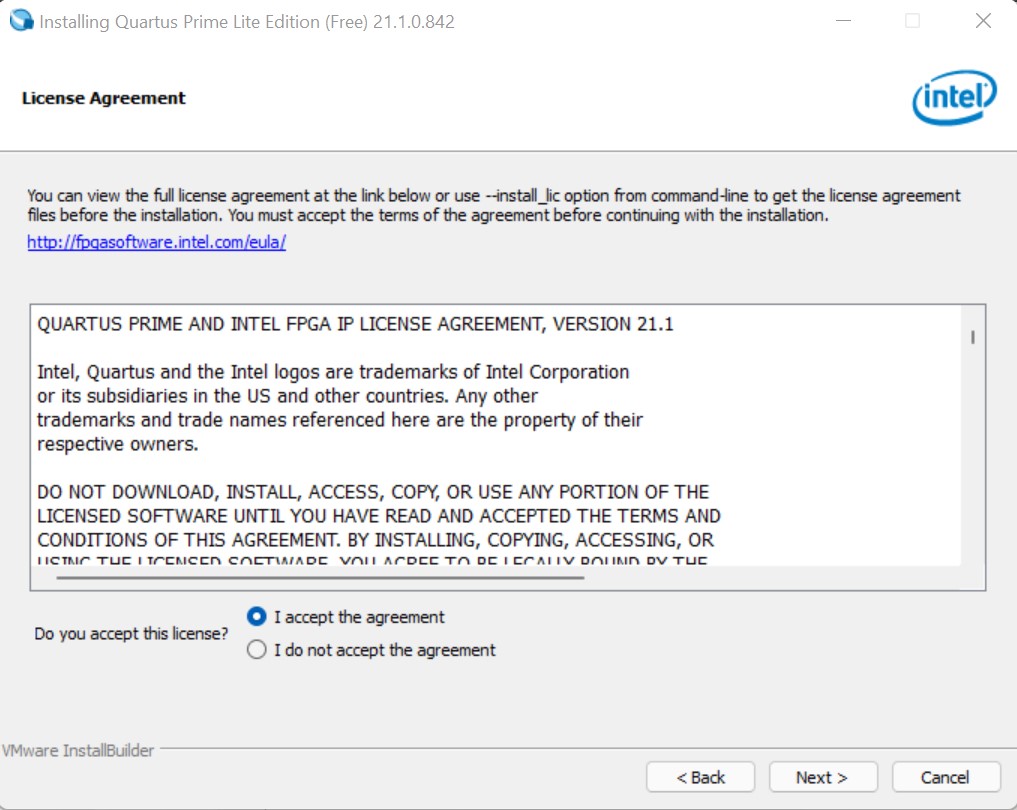Proceed with the Next button
Screen dimensions: 1017x810
(822, 777)
